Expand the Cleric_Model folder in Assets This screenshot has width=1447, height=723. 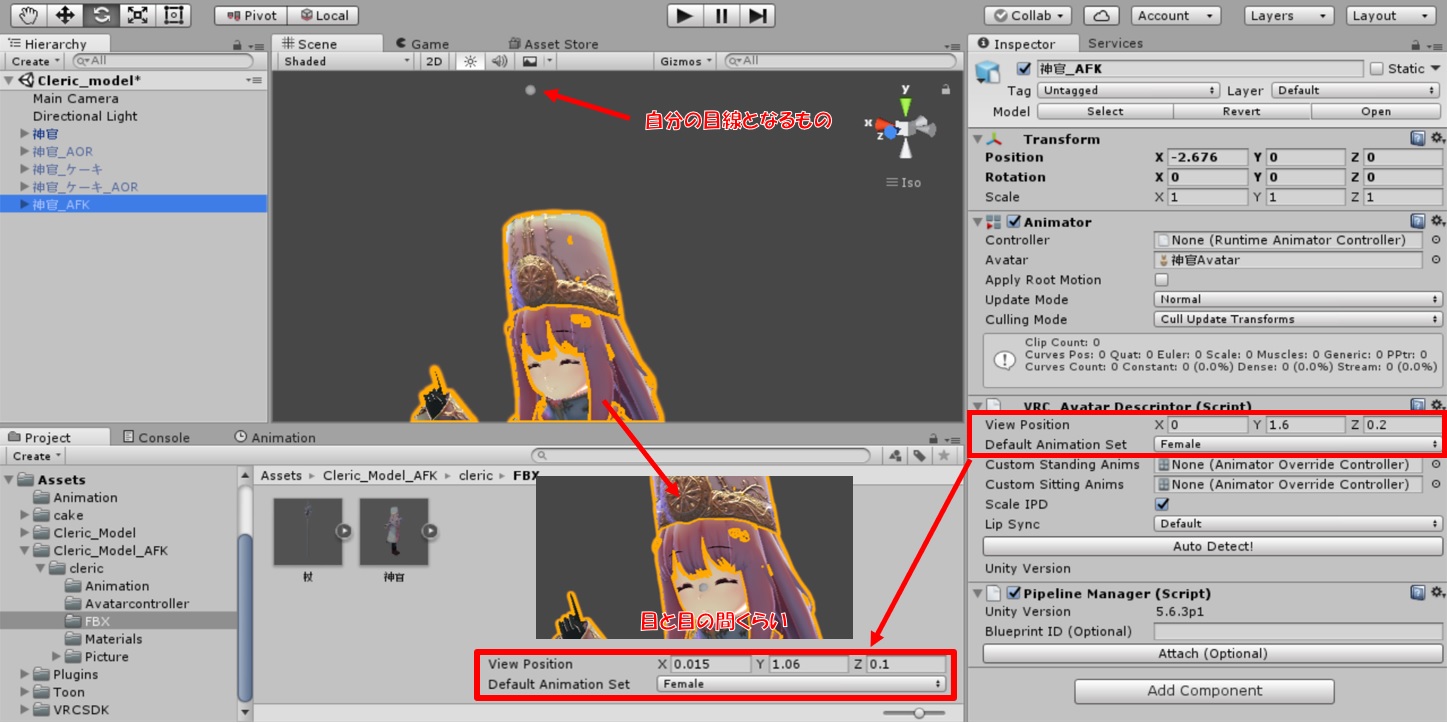pos(26,533)
